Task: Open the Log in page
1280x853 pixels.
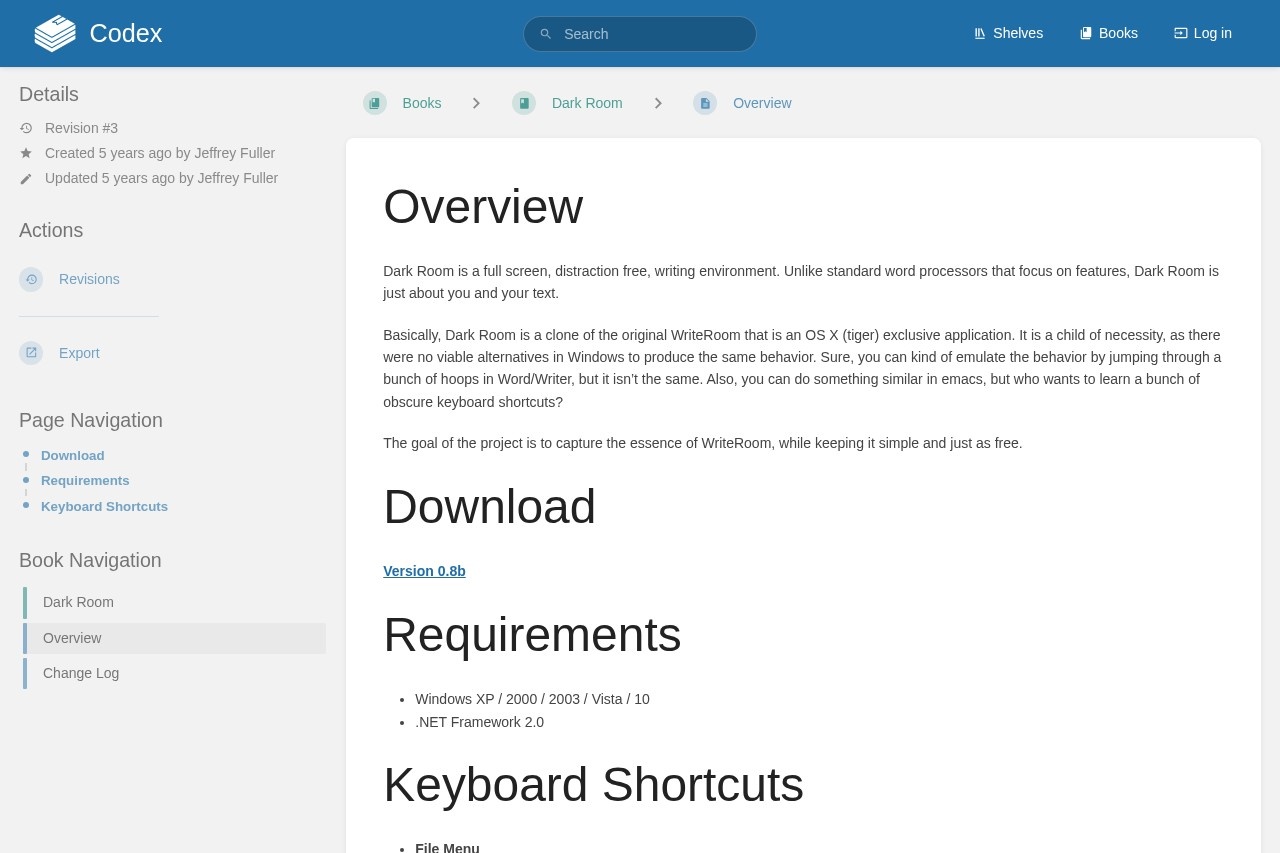Action: pyautogui.click(x=1202, y=33)
